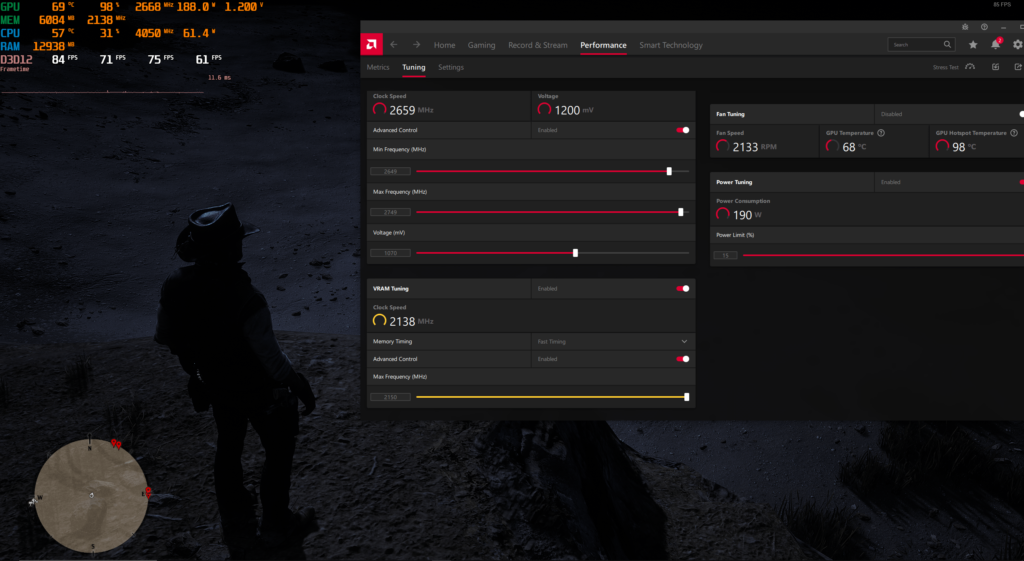Switch to Metrics sub-tab
The image size is (1024, 561).
(377, 67)
